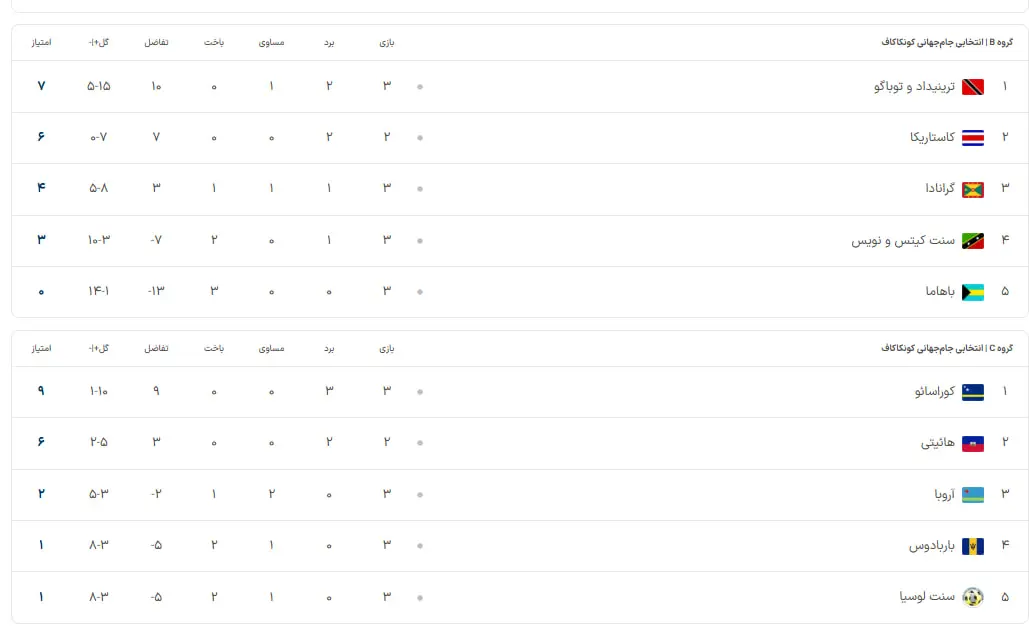
Task: Open team name کاستاریکا
Action: pos(932,138)
